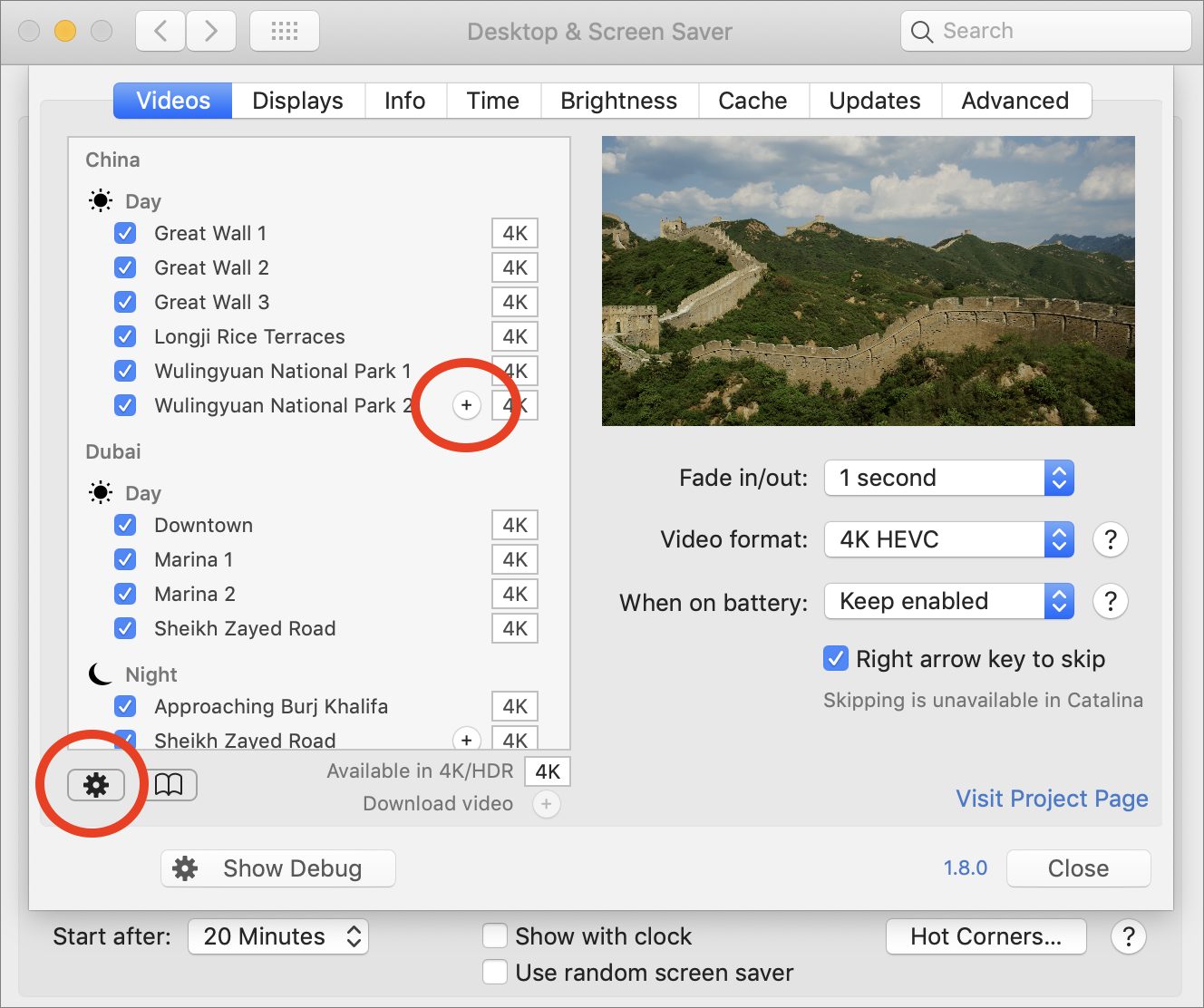Click download plus icon for Wulingyuan National Park 2
Screen dimensions: 1204x1008
pyautogui.click(x=466, y=405)
